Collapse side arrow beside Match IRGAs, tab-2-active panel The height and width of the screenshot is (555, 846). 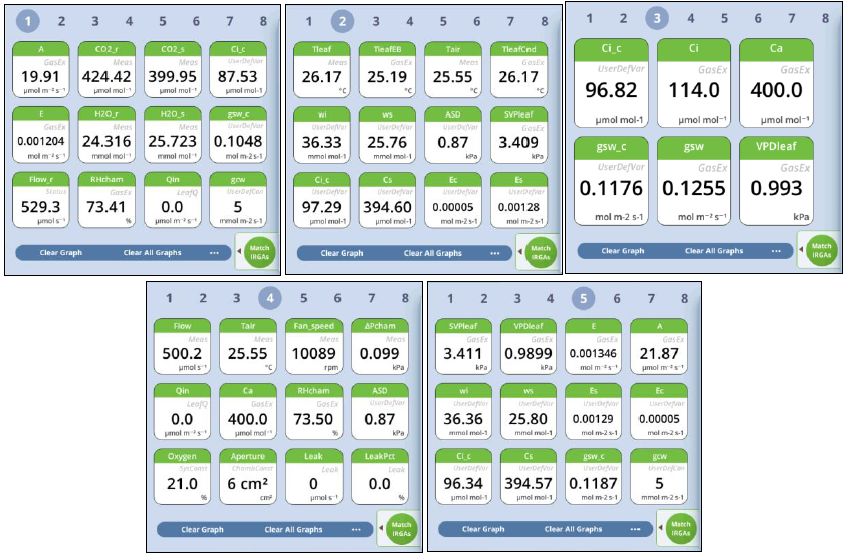(x=520, y=252)
